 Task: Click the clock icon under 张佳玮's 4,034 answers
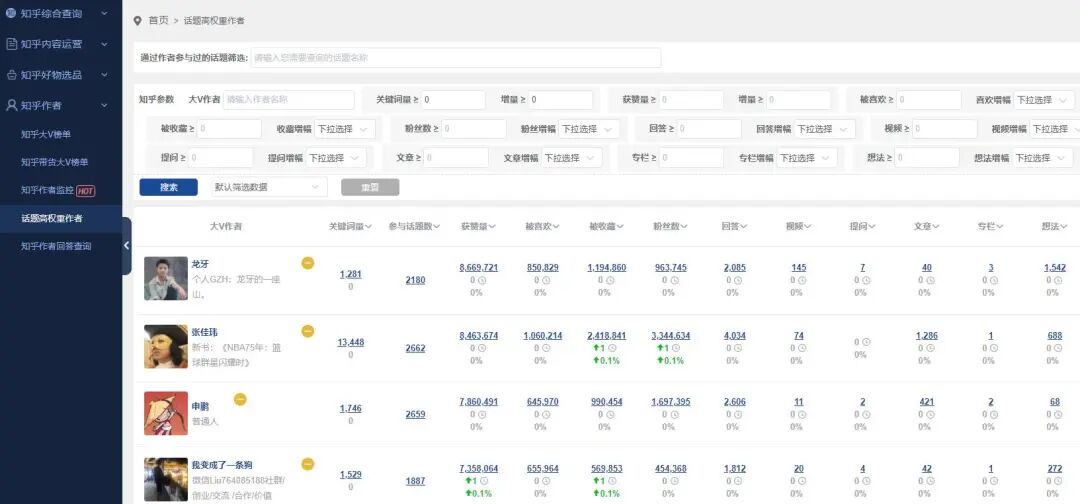click(x=738, y=348)
